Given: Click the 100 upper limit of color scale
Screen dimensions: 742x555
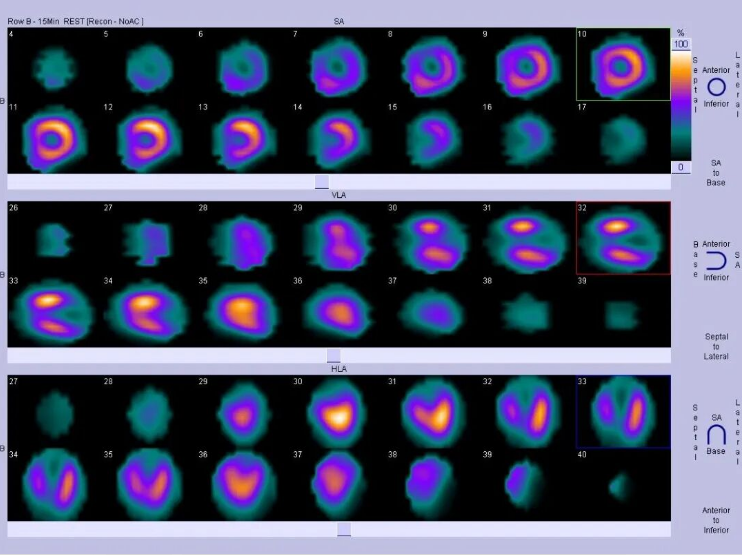Looking at the screenshot, I should click(x=681, y=45).
